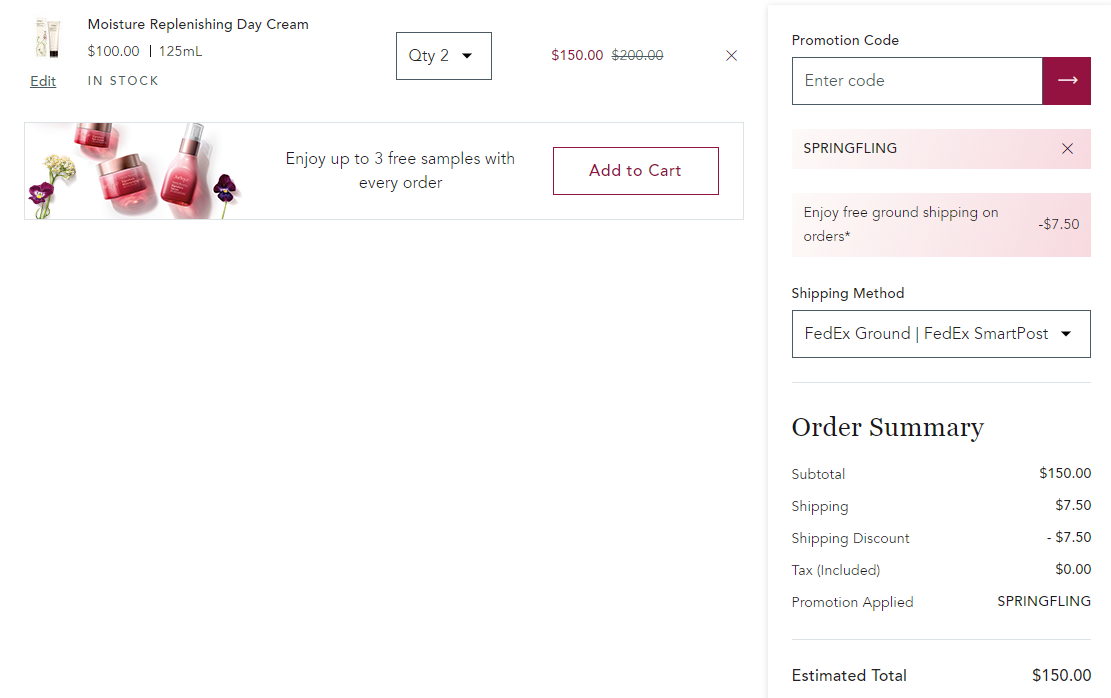Submit promotion code with arrow button
Screen dimensions: 1111x698
coord(1066,81)
